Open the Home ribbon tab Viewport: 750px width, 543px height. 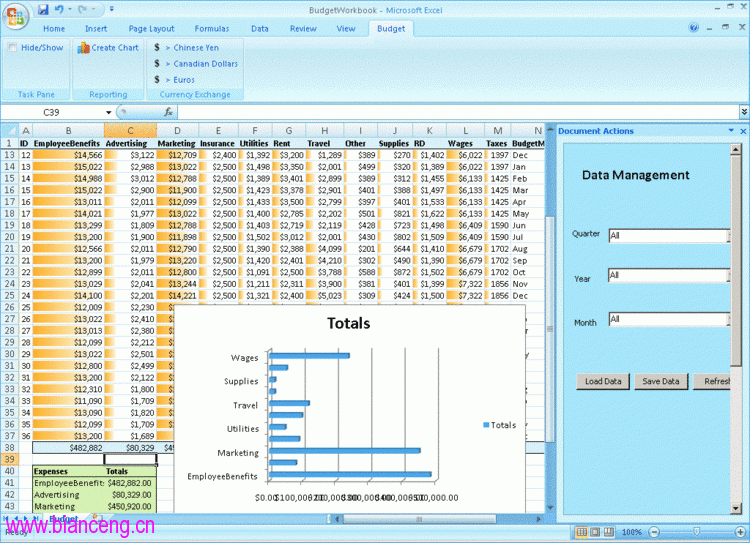click(x=54, y=29)
